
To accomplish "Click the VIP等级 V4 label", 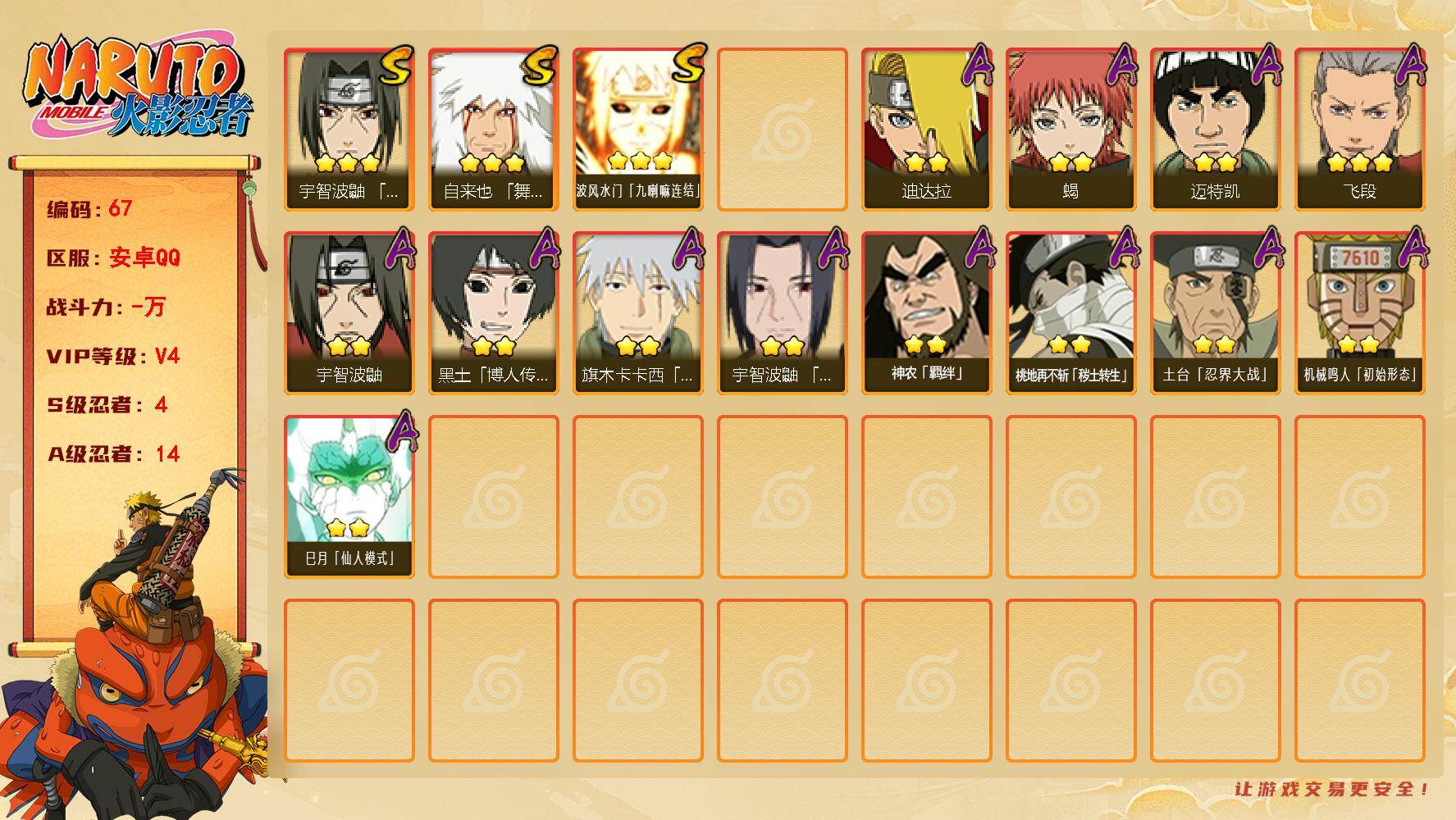I will (113, 356).
